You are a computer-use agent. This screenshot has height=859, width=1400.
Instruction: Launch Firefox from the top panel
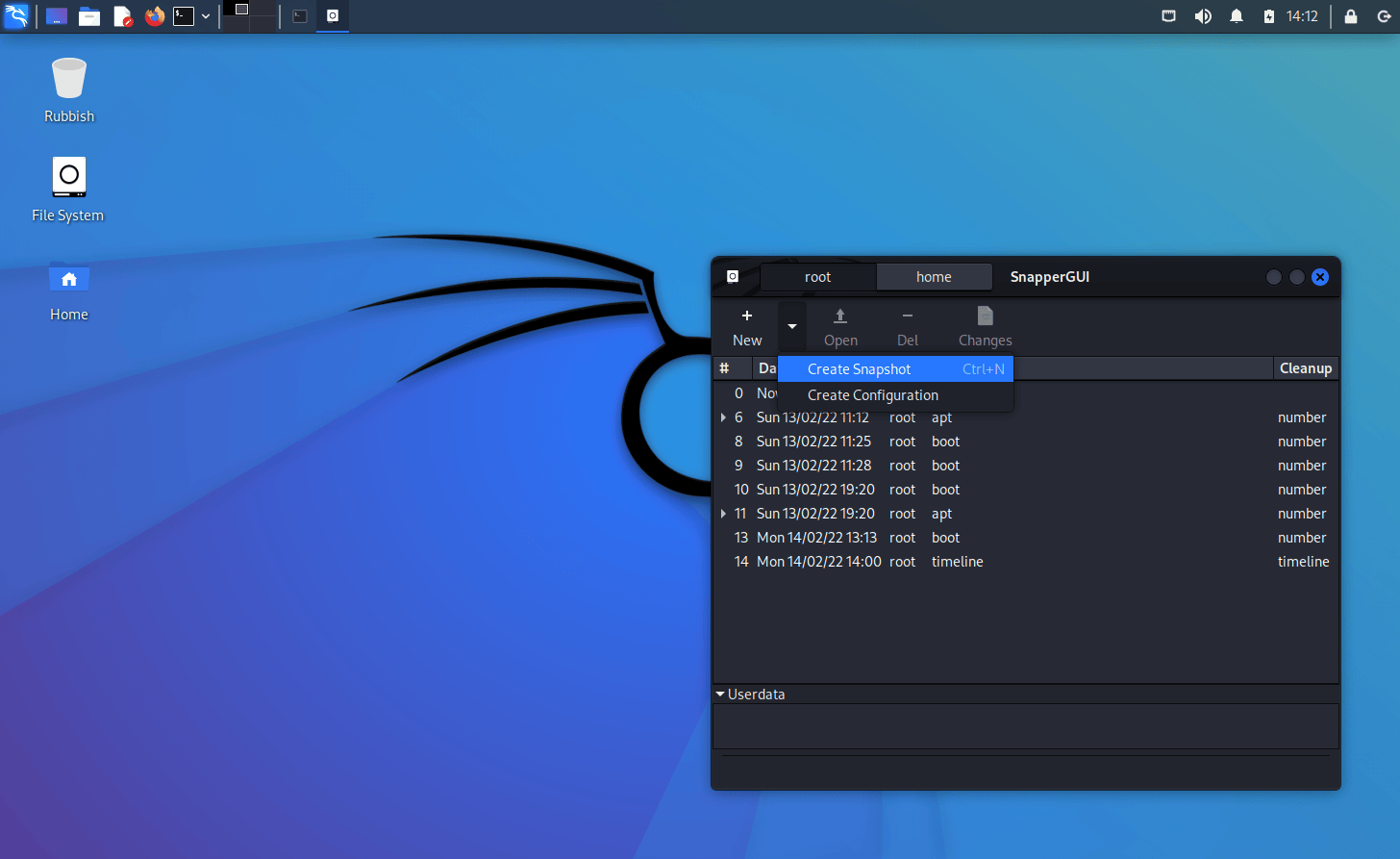click(x=154, y=16)
